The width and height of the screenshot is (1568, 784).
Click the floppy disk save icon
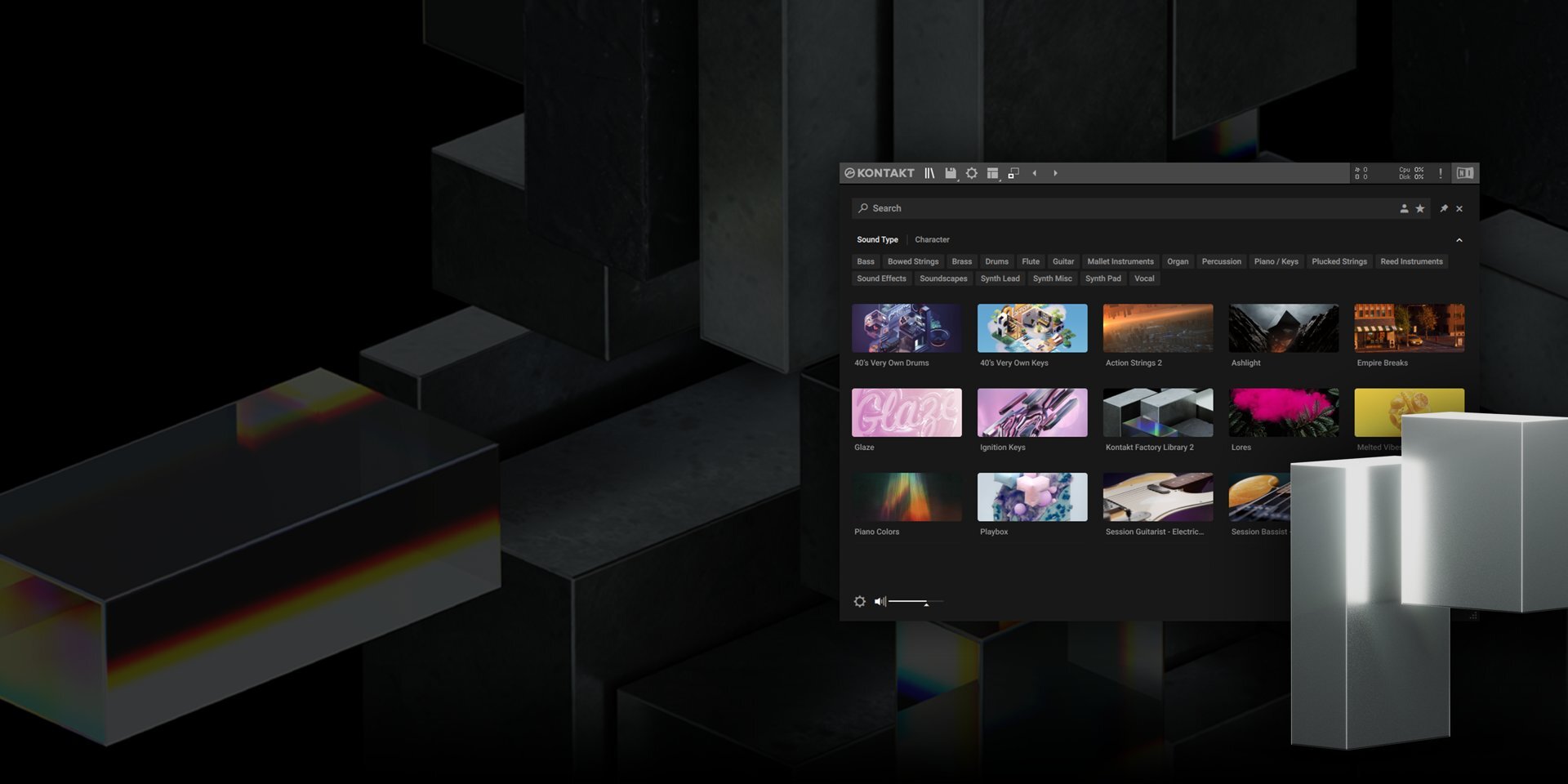coord(951,173)
